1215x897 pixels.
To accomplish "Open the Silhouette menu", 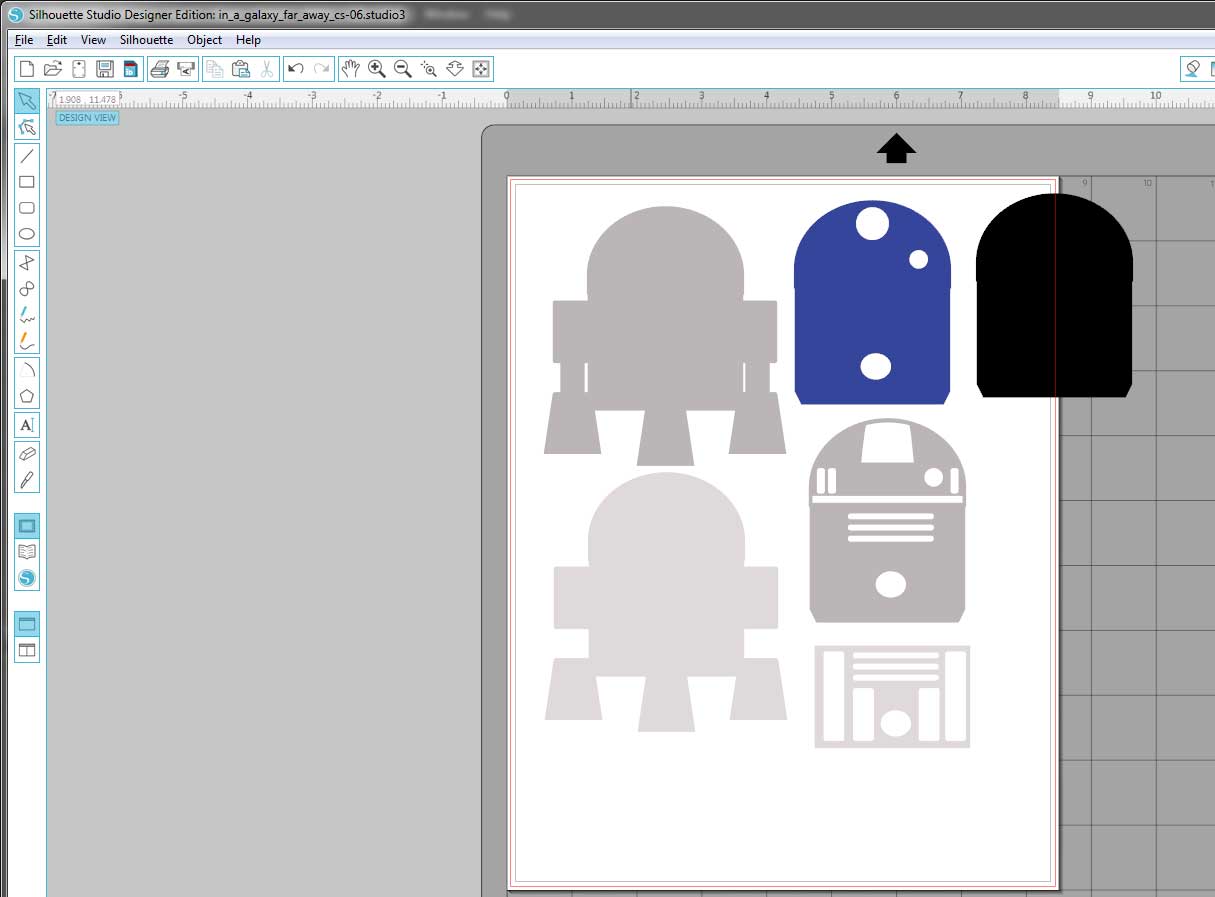I will pos(146,40).
